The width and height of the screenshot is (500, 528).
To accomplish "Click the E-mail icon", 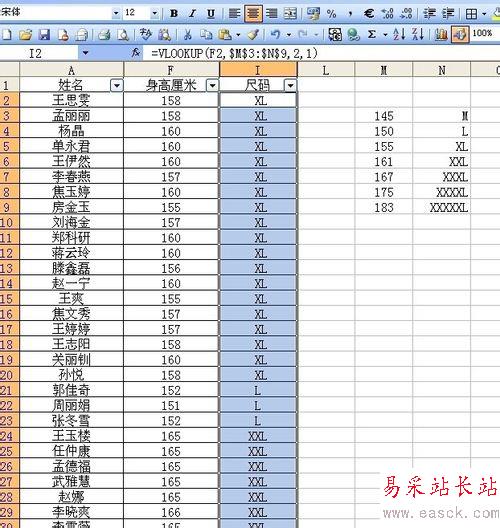I will tap(81, 34).
